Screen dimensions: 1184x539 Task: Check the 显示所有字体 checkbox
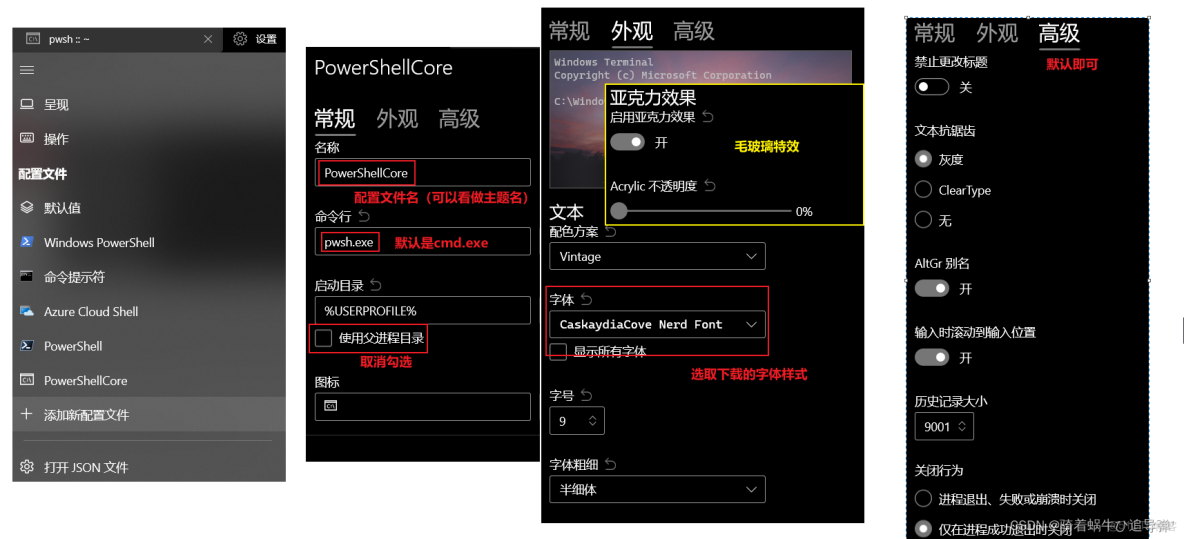point(558,351)
